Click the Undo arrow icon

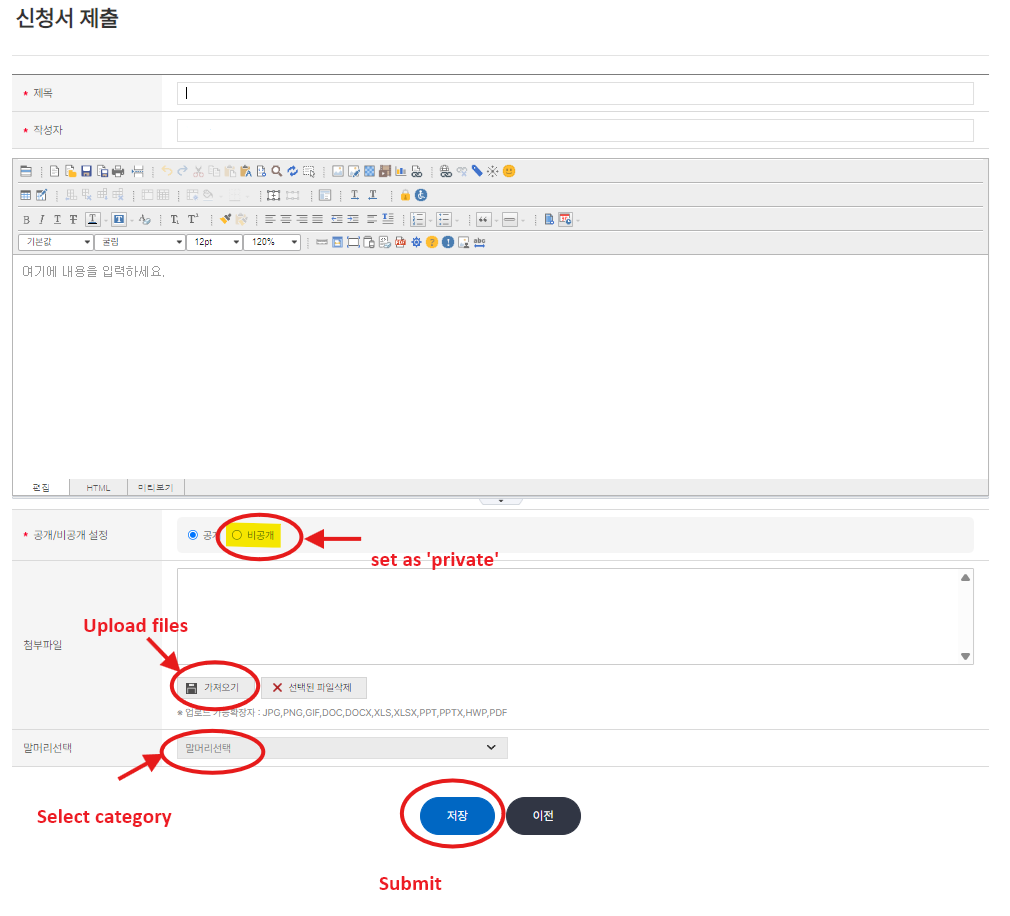coord(166,171)
